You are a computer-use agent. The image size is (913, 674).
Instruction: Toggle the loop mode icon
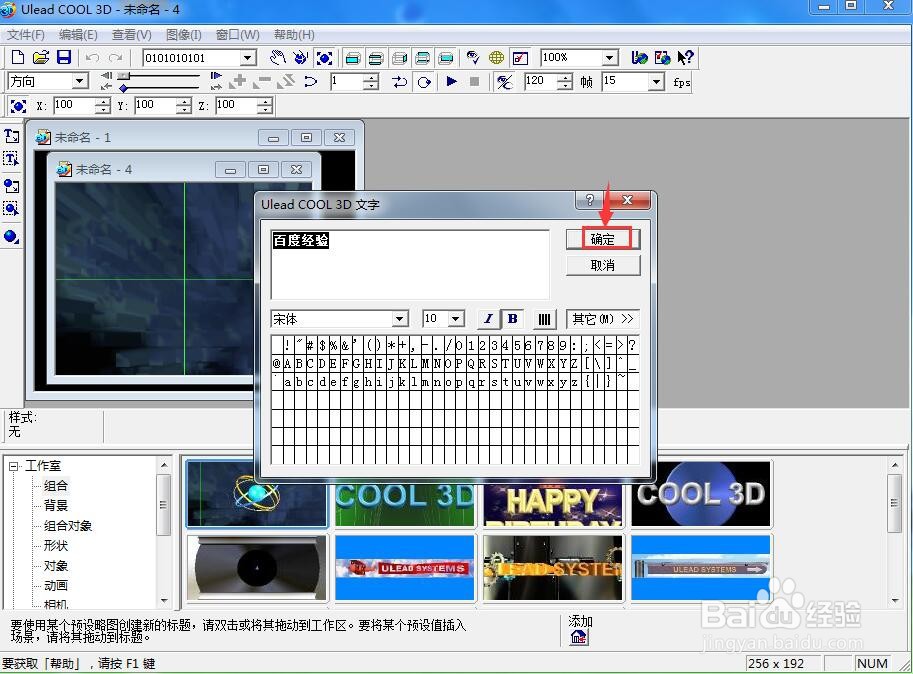pos(424,81)
